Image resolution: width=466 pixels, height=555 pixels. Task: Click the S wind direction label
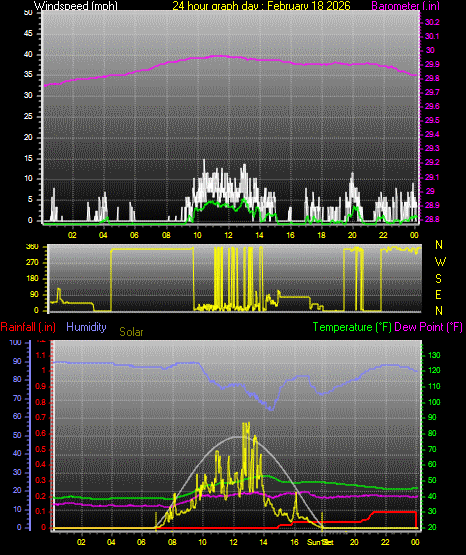438,279
